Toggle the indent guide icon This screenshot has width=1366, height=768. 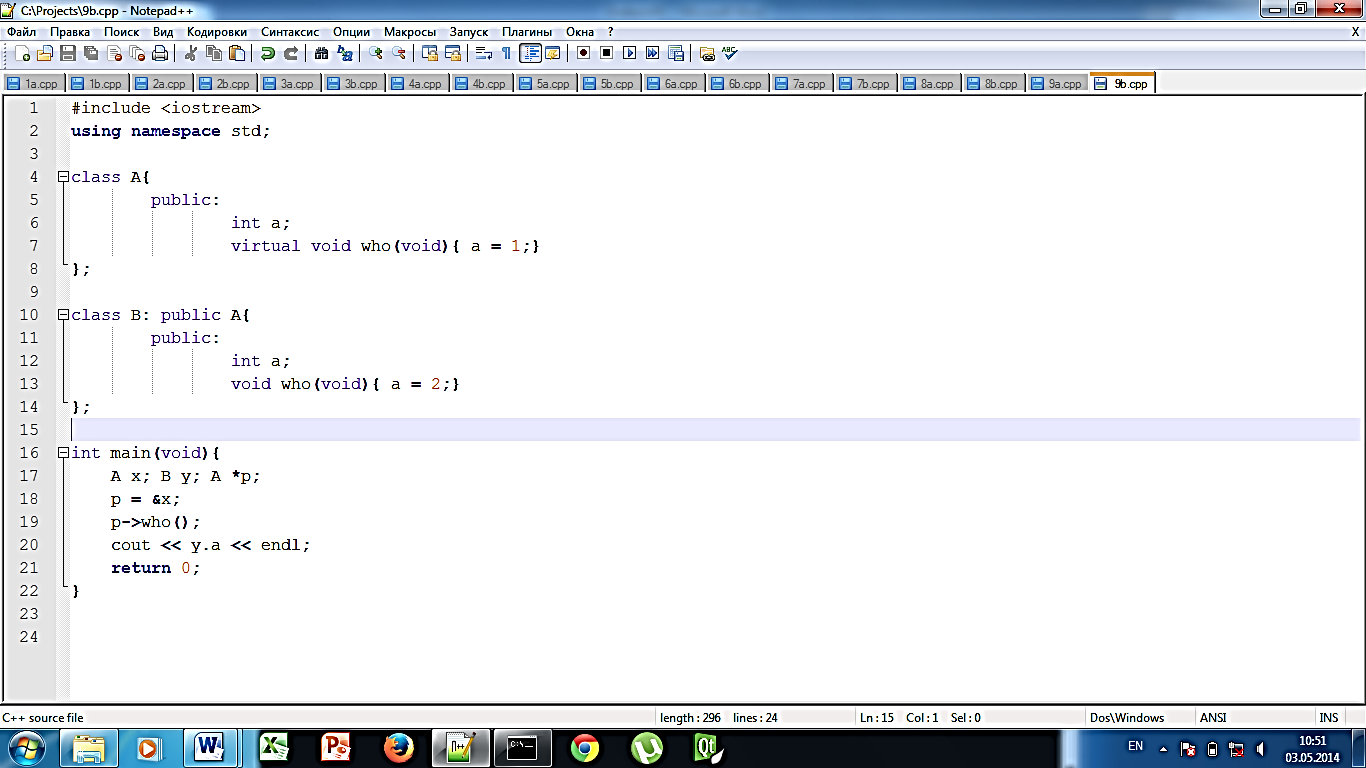pyautogui.click(x=530, y=53)
